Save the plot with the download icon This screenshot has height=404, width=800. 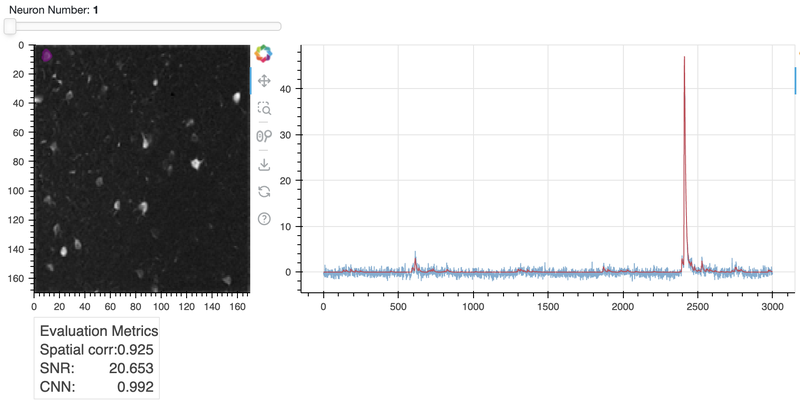tap(264, 164)
